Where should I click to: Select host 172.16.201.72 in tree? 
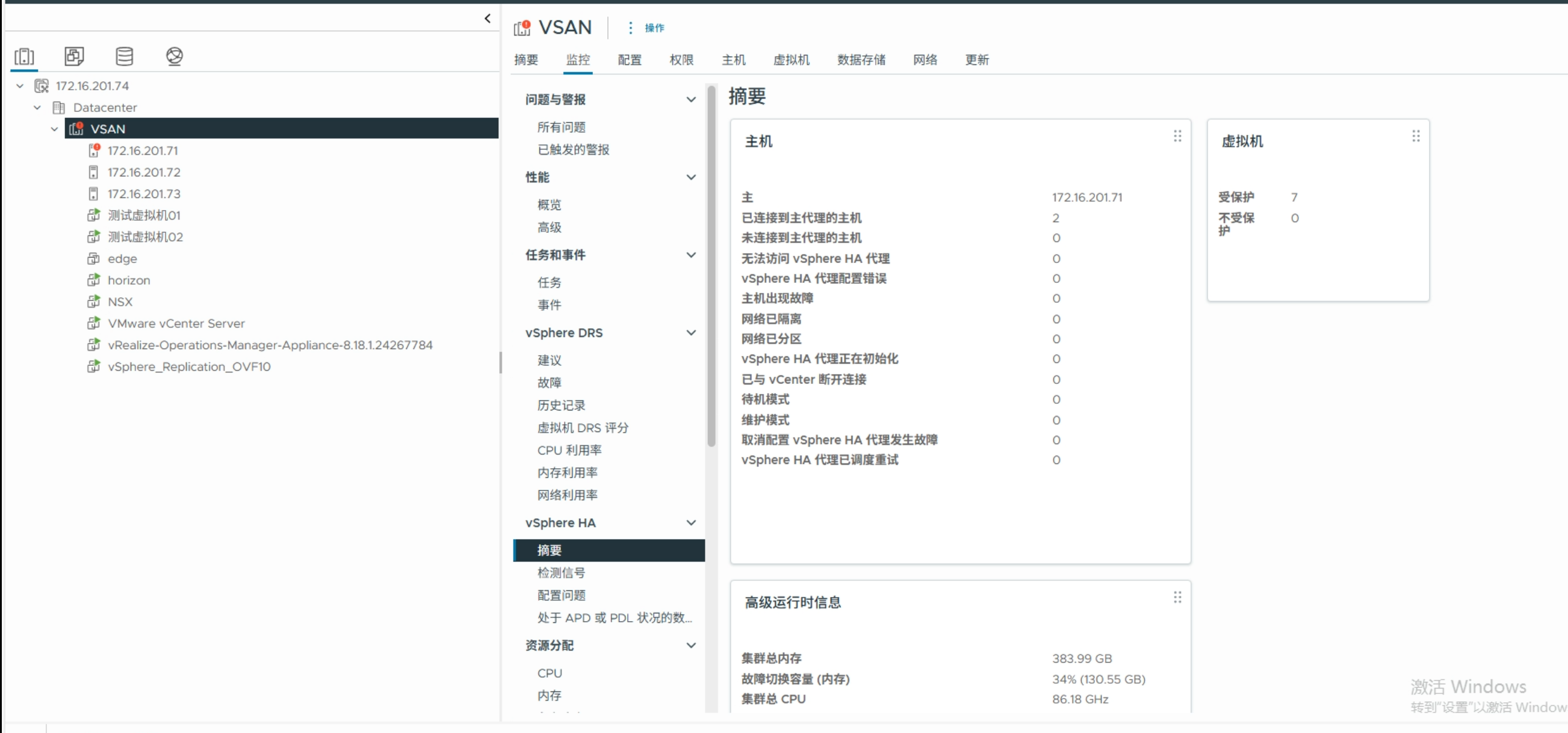144,172
